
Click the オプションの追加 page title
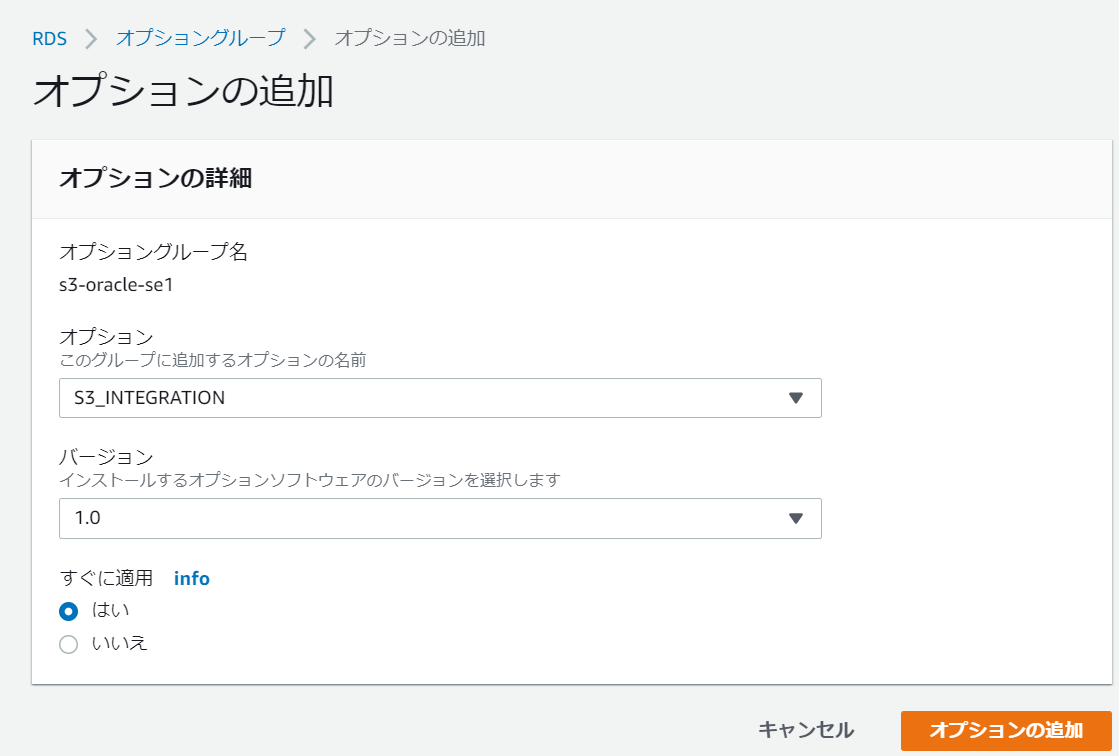click(183, 91)
